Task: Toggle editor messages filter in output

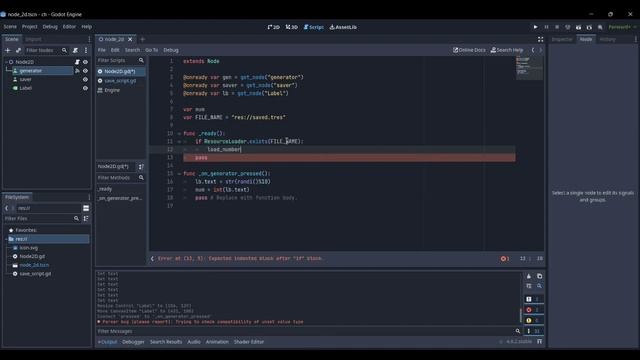Action: [x=533, y=331]
